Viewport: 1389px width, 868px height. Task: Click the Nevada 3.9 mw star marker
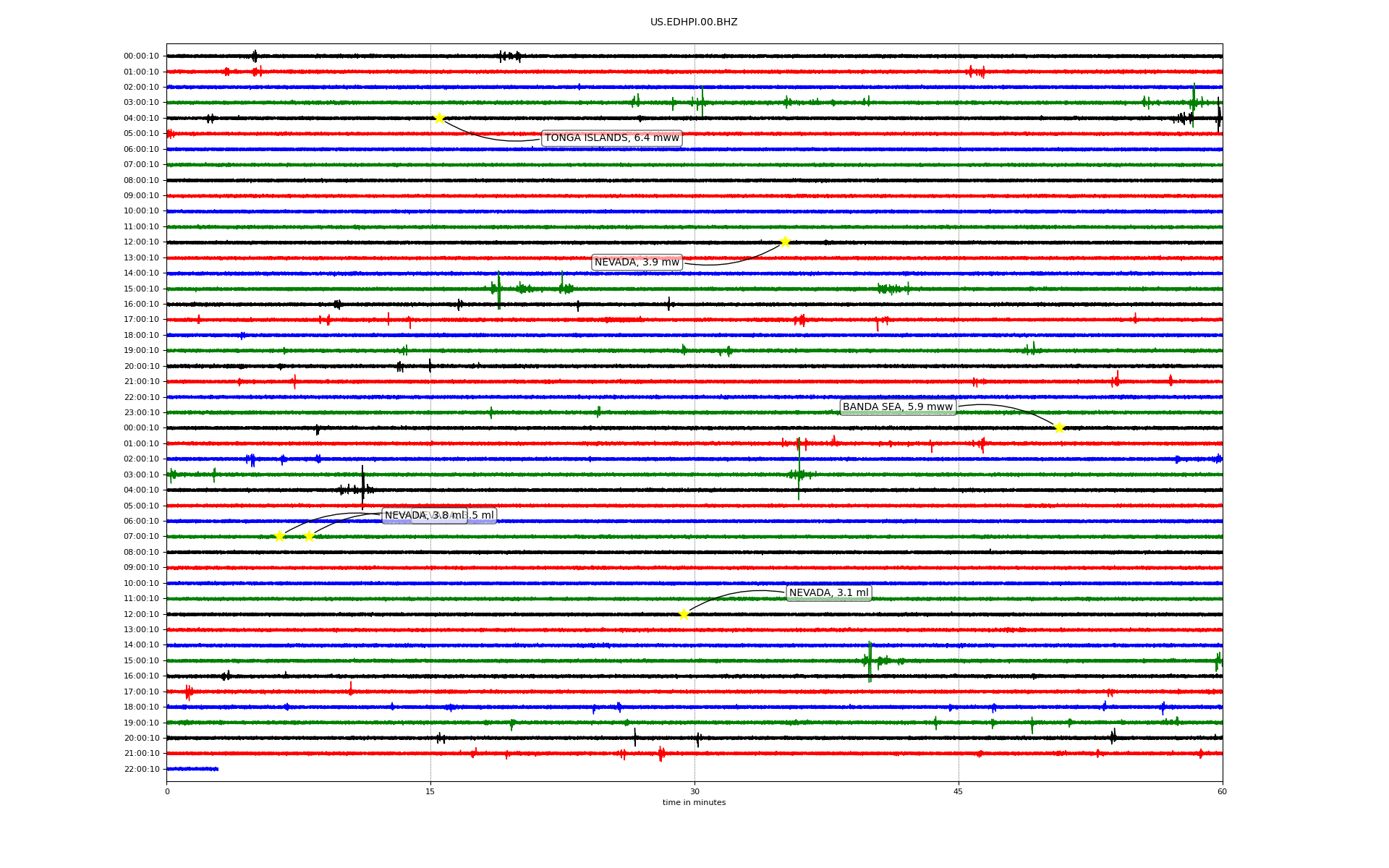point(785,242)
